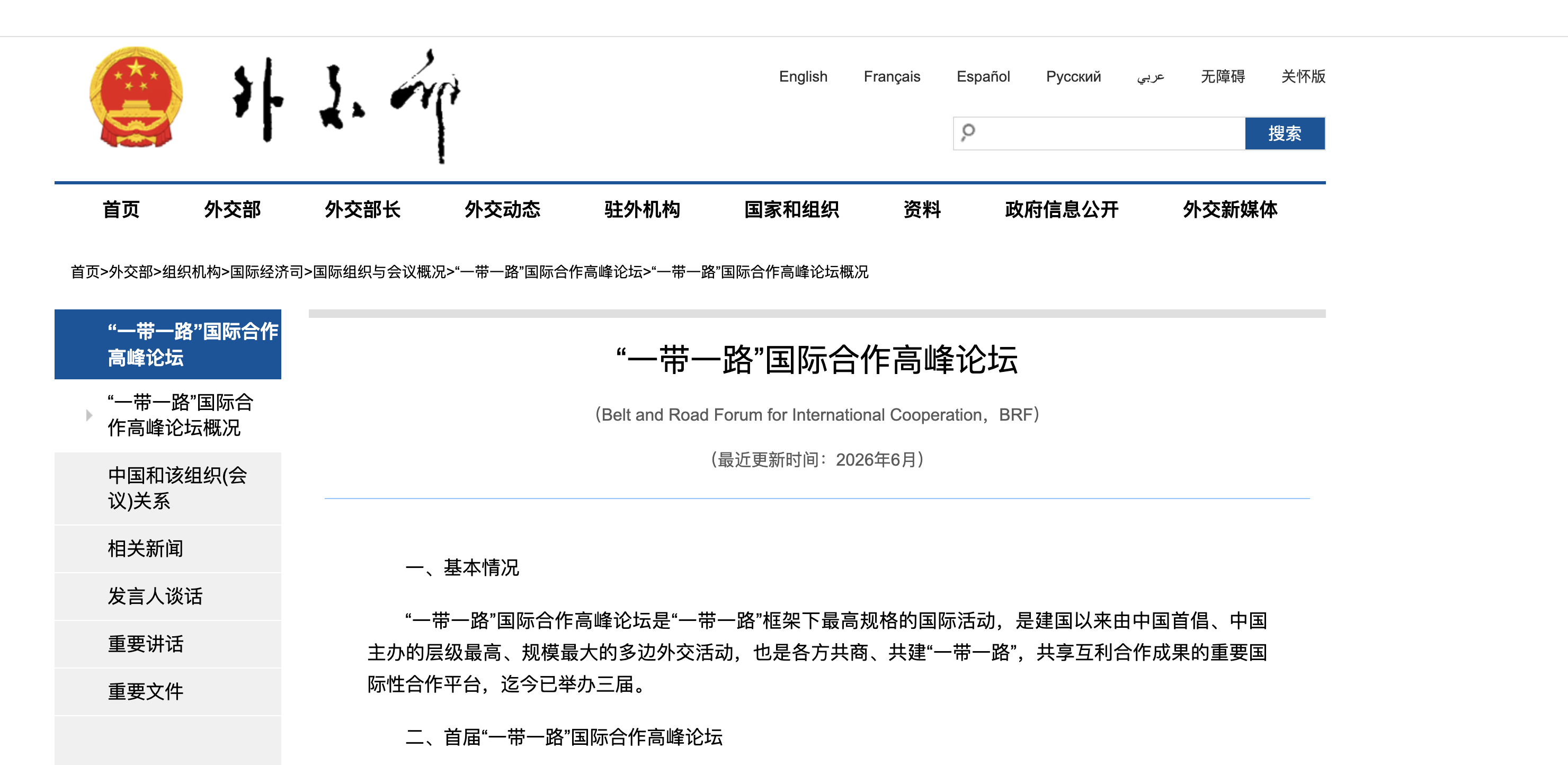Click paragraph line ending 迄今已举办三届。

(506, 684)
